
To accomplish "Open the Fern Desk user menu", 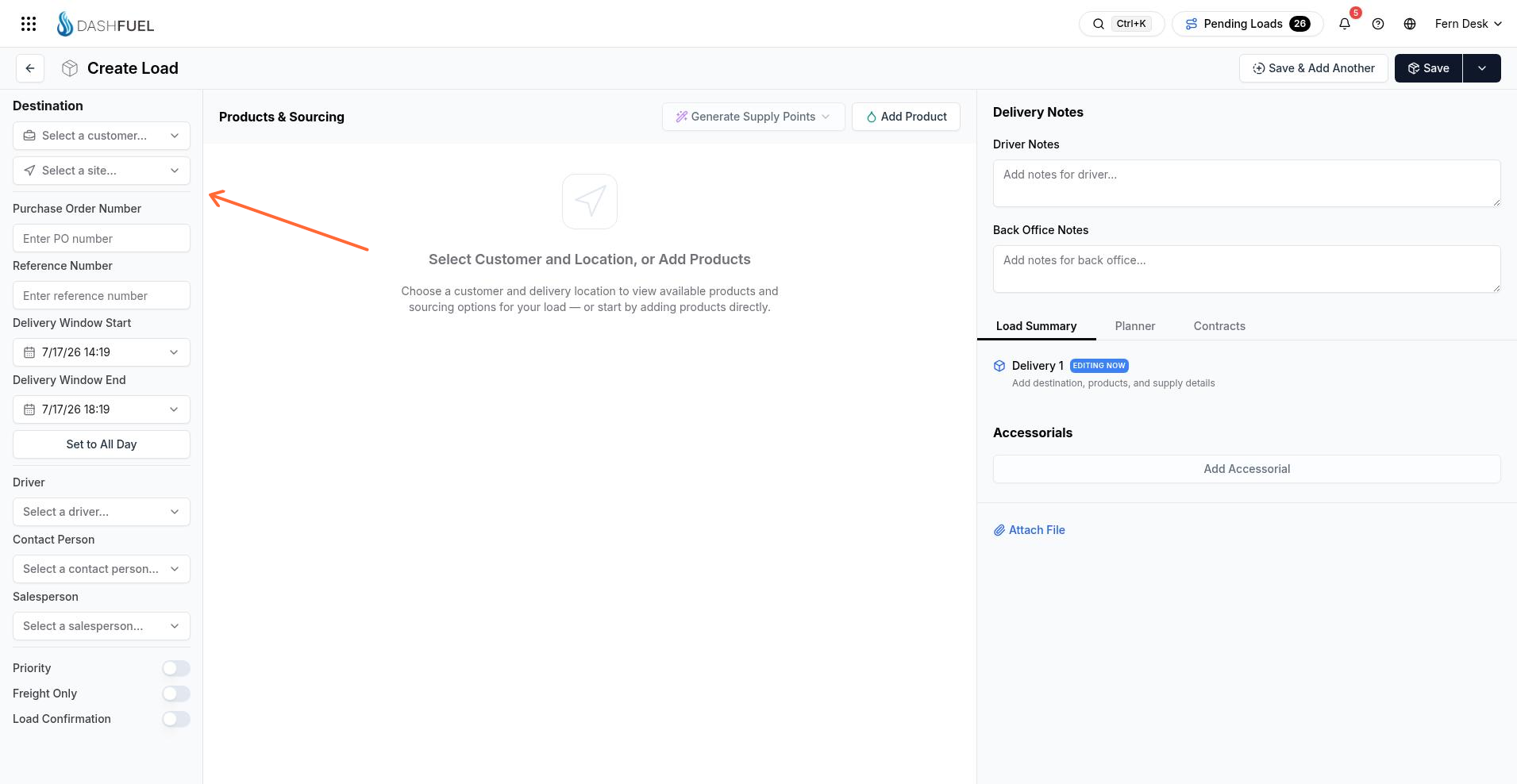I will (x=1468, y=24).
